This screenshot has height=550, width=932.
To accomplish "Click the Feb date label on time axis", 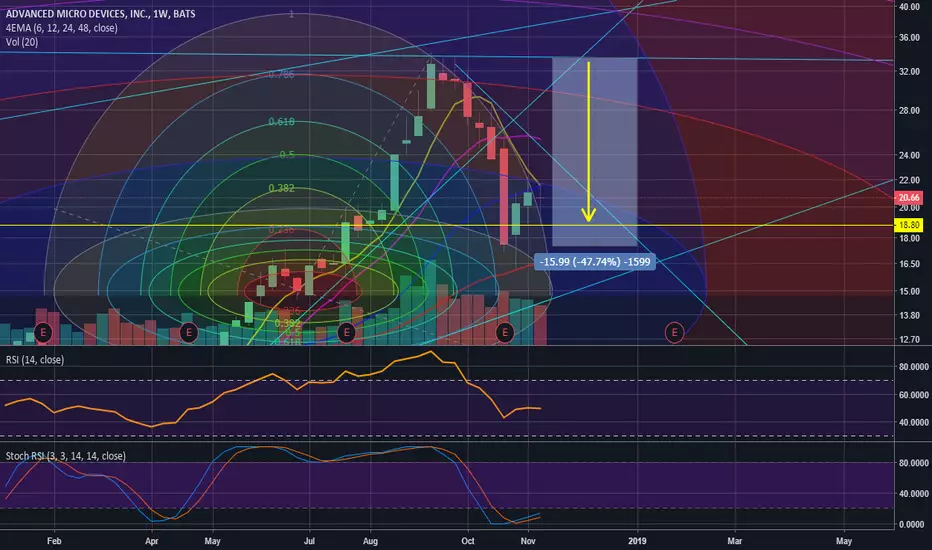I will [54, 541].
